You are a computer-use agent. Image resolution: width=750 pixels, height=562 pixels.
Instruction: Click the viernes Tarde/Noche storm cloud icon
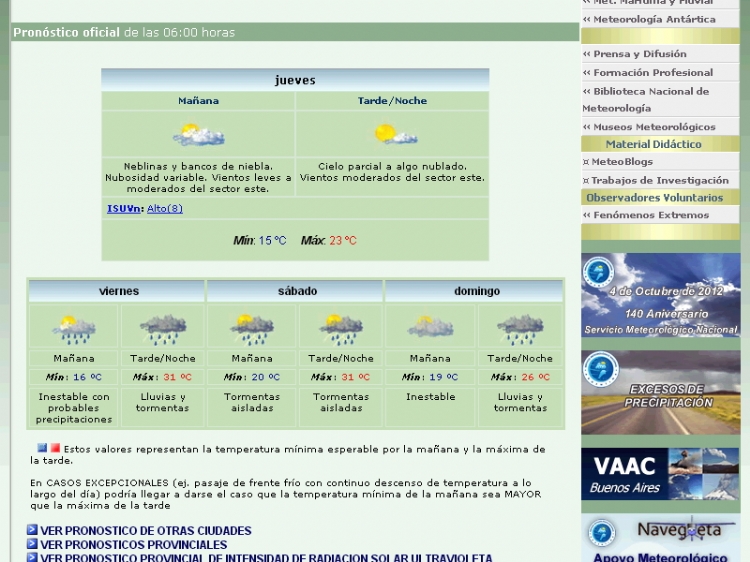click(x=163, y=330)
